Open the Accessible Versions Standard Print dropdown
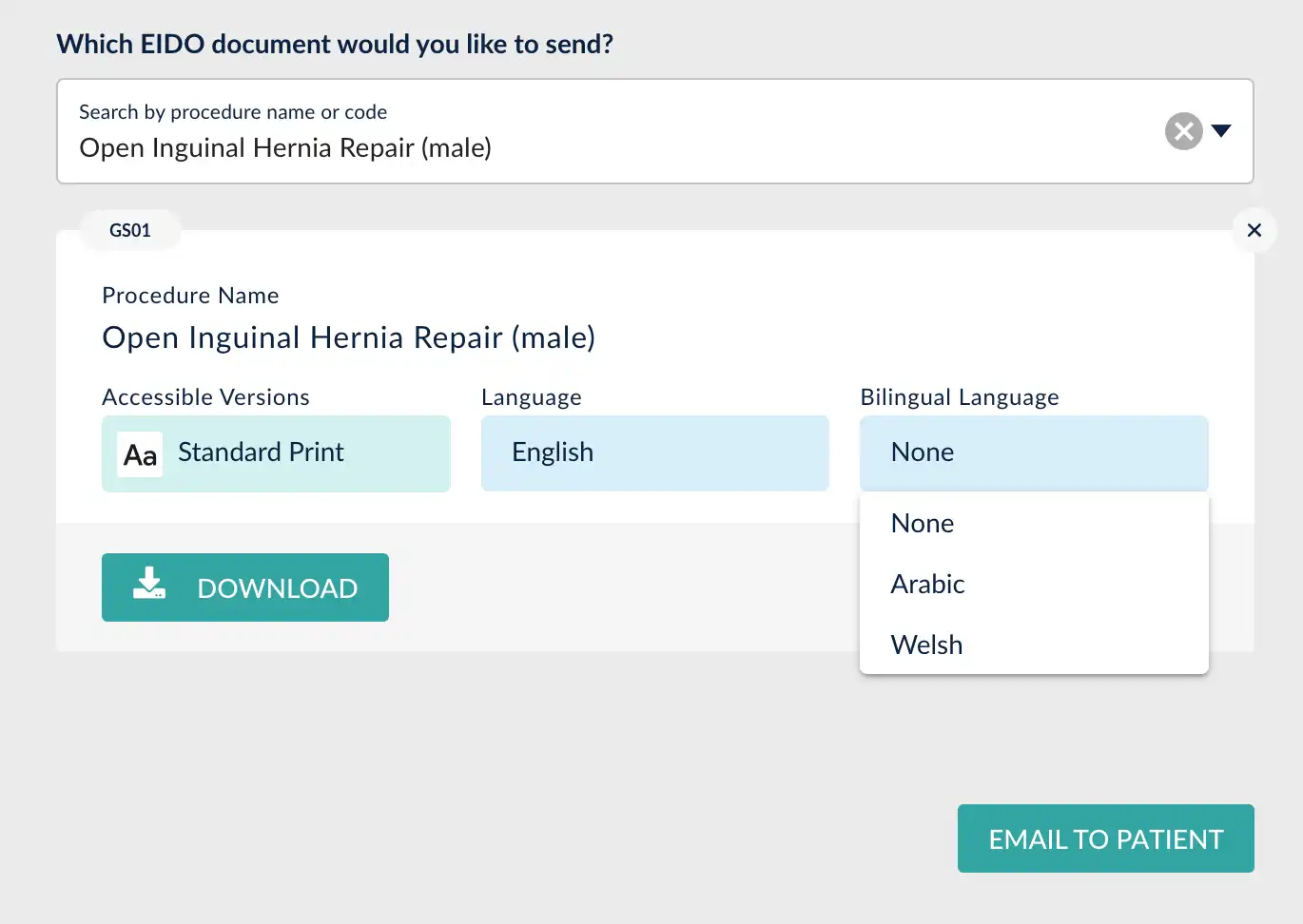The image size is (1303, 924). click(276, 453)
